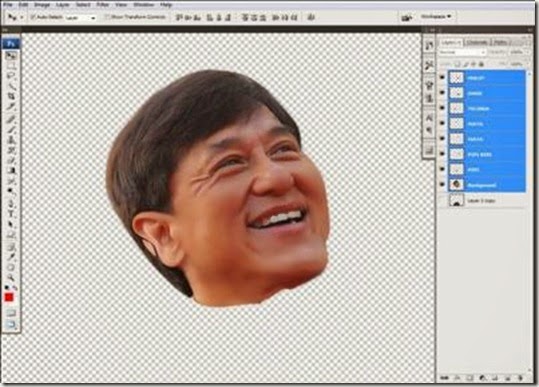Click the trash icon in Layers panel
This screenshot has width=539, height=387.
tap(520, 378)
